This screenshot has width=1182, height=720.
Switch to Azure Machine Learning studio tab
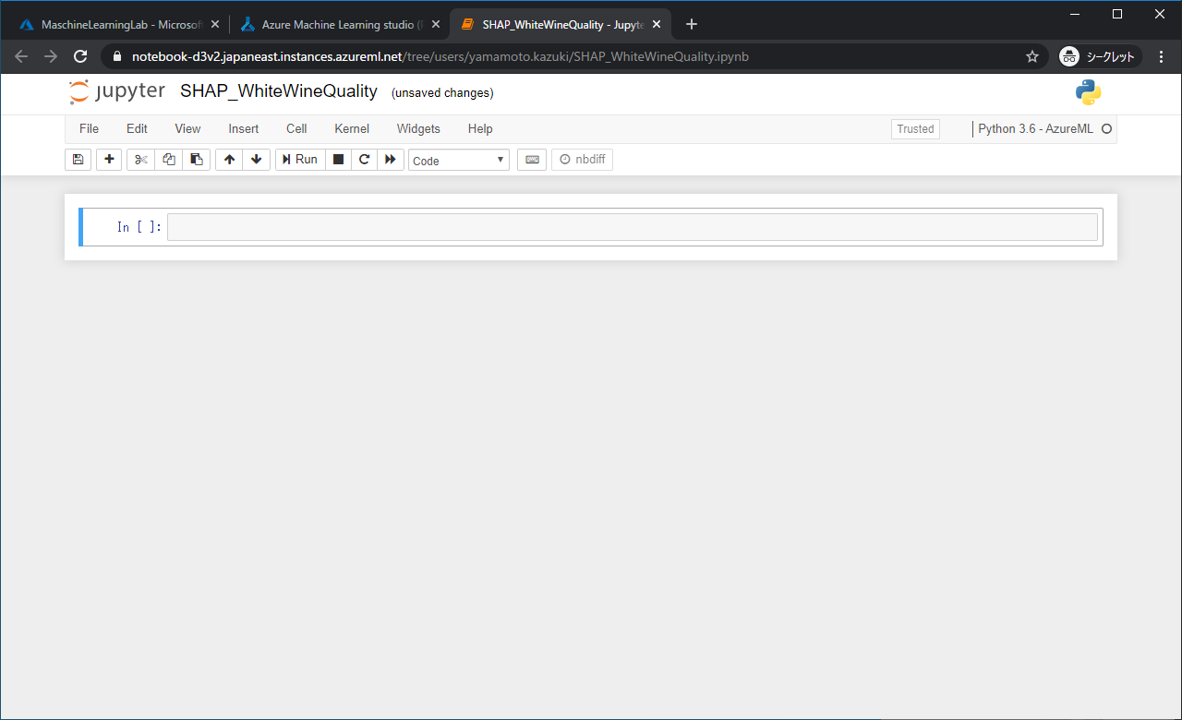coord(337,24)
